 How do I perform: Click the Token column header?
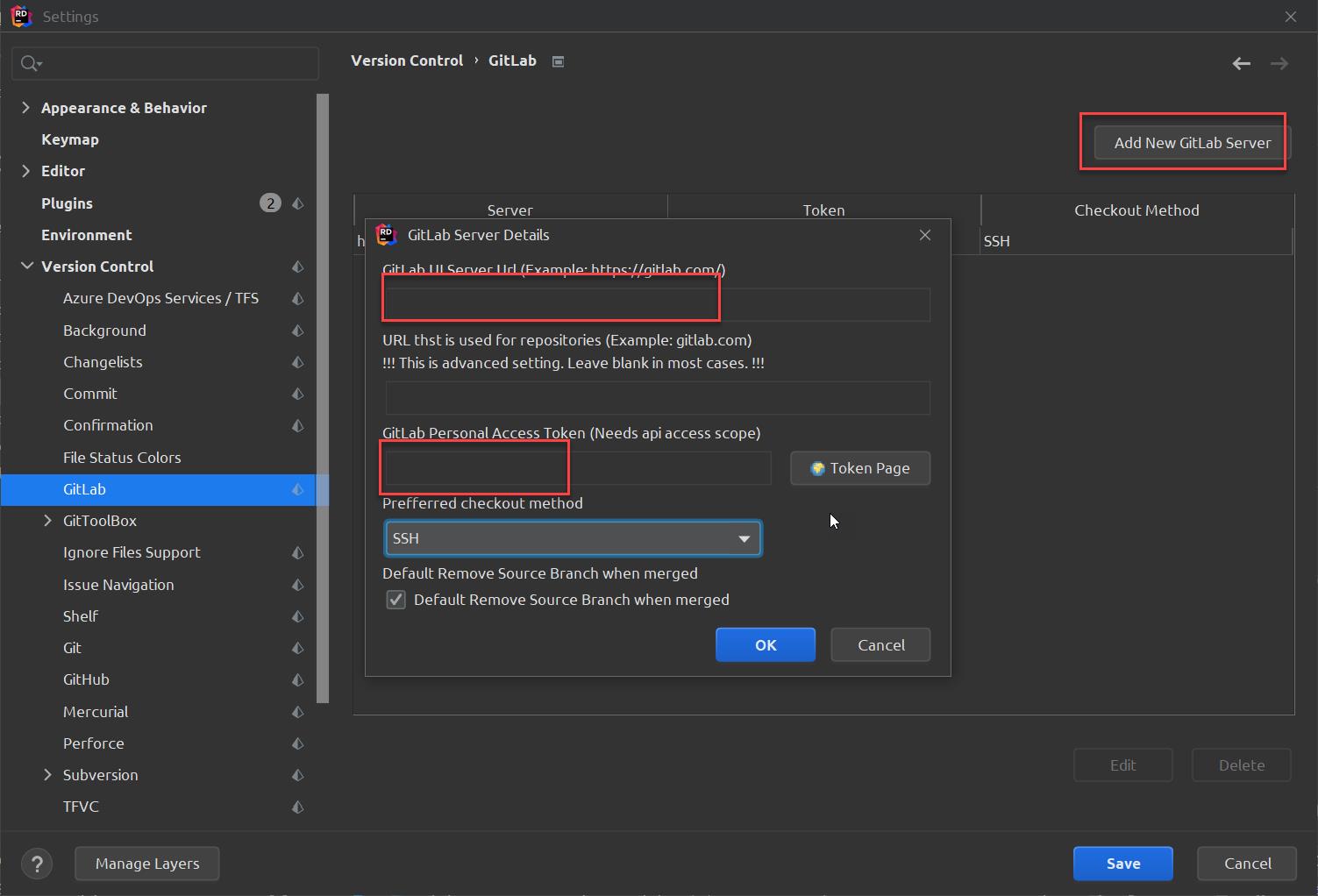824,210
